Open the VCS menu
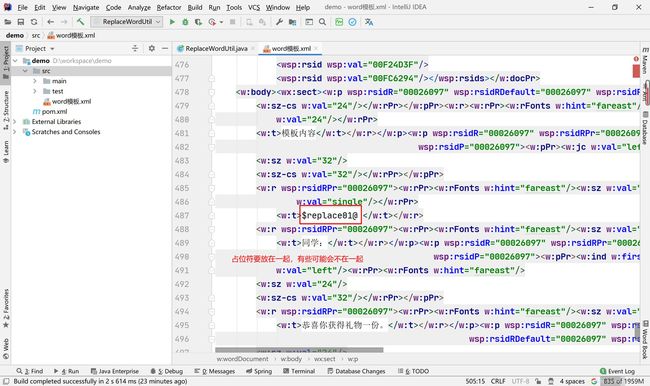650x386 pixels. 254,7
